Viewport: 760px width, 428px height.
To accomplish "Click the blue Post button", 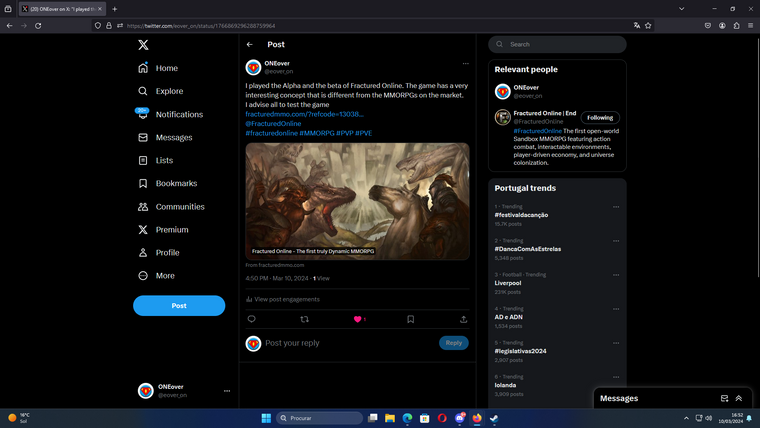I will (x=179, y=306).
